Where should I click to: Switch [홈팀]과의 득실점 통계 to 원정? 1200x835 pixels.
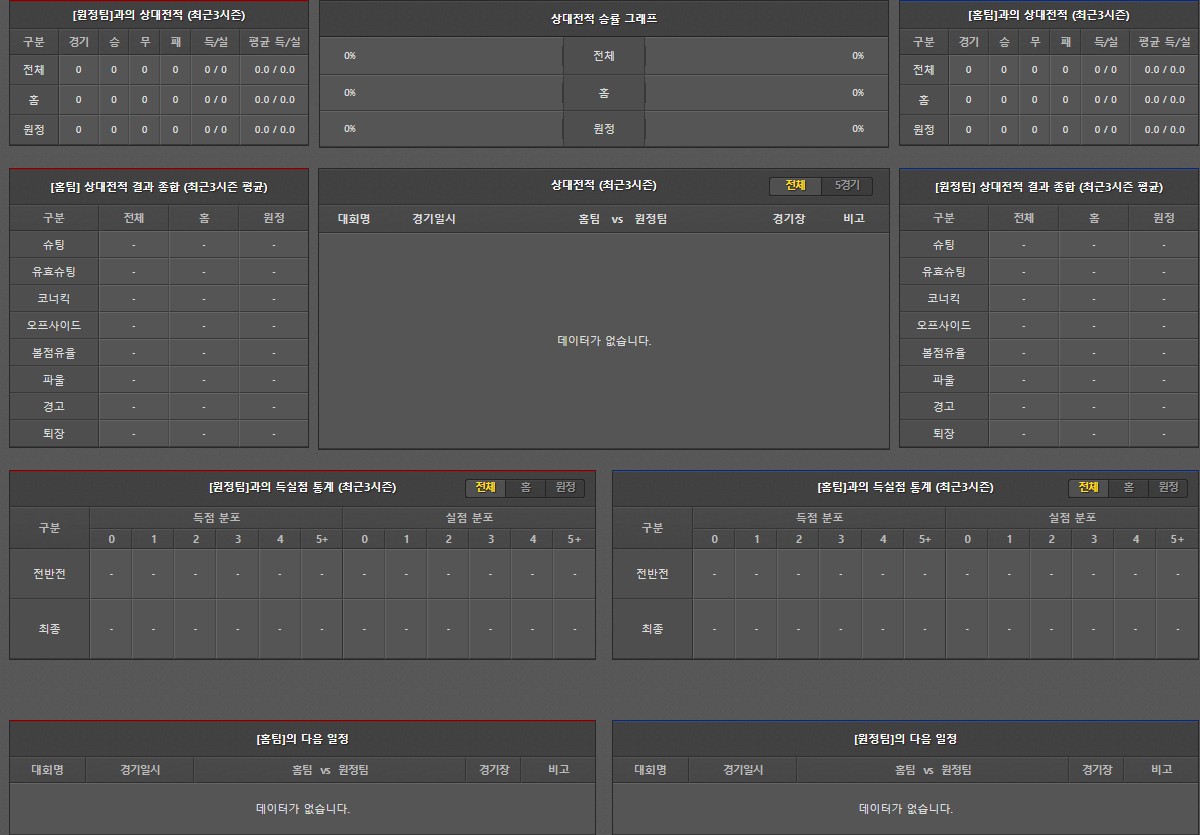click(1168, 488)
